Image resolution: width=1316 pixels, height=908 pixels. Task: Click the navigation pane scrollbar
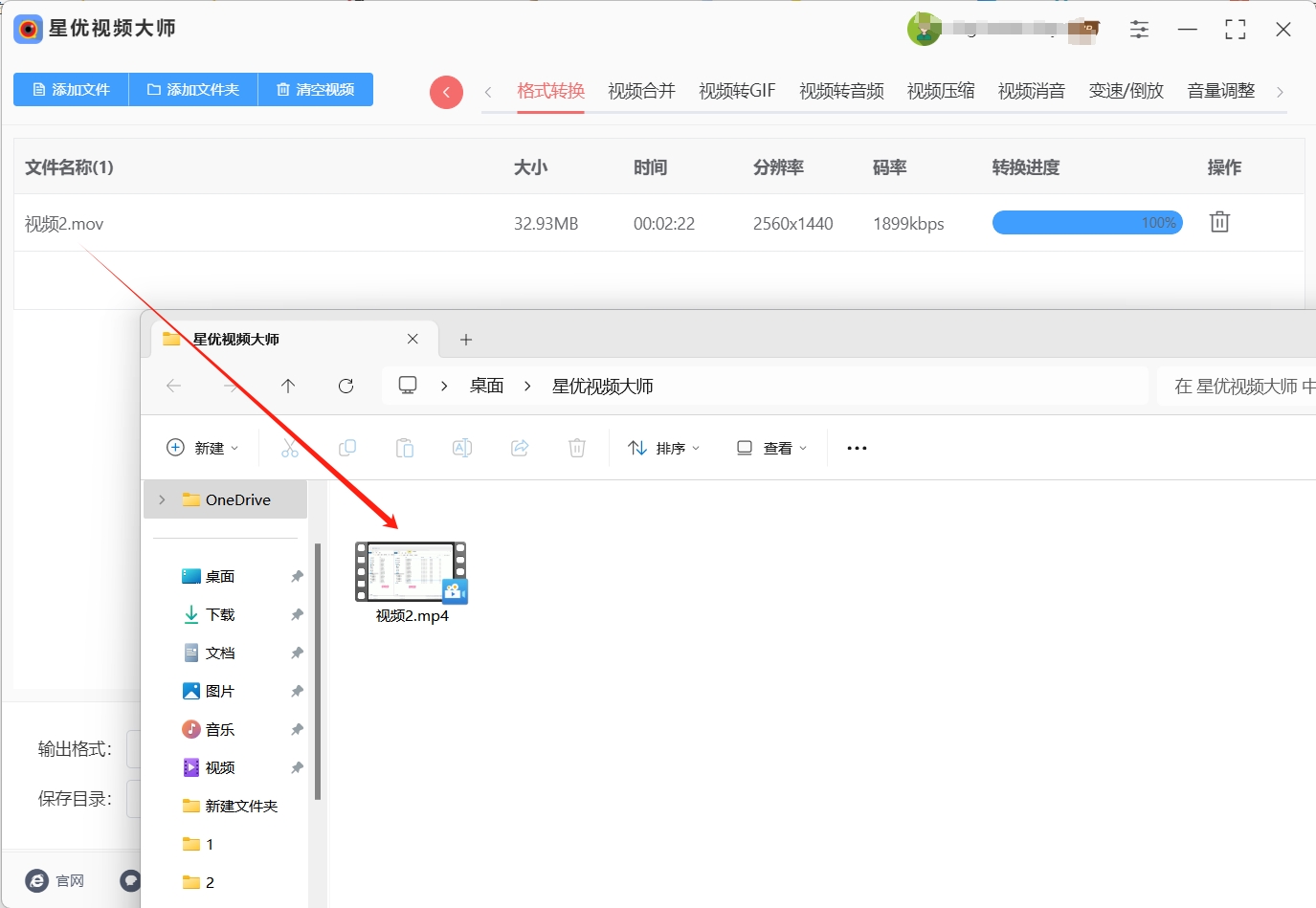point(318,672)
